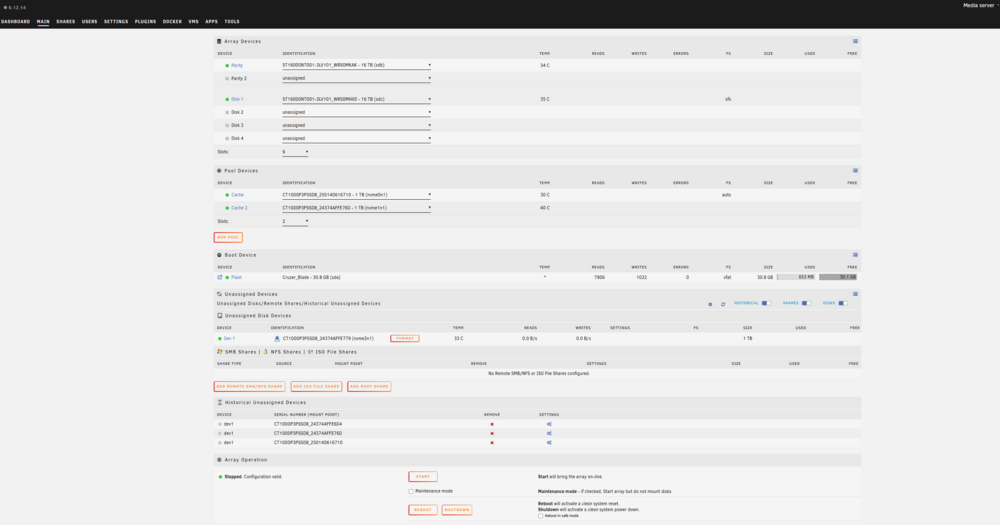Toggle the Shares switch

tap(806, 304)
